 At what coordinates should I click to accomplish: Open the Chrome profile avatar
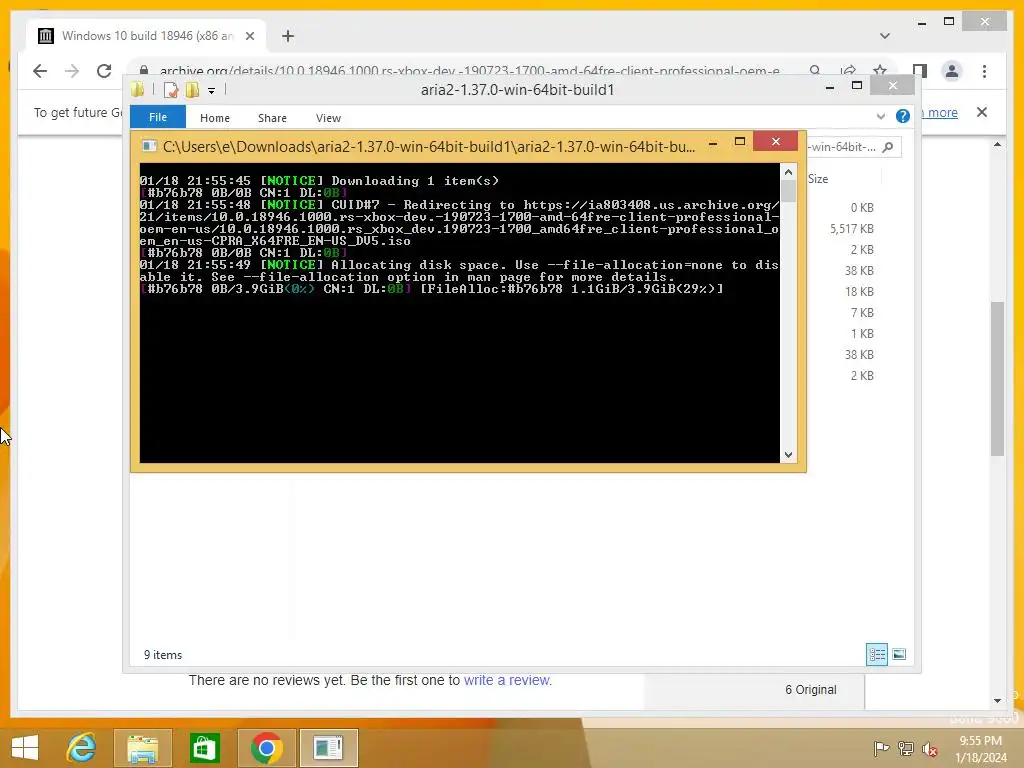952,71
